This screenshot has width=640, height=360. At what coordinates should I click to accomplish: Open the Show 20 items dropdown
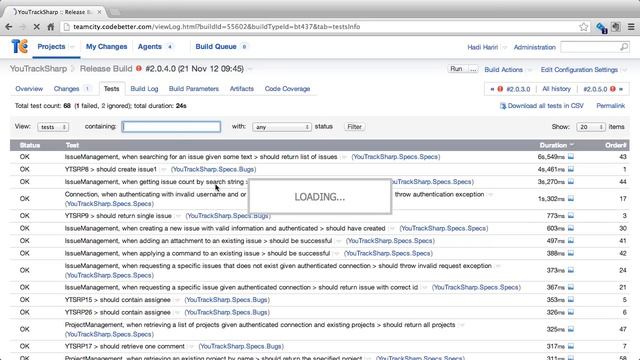(x=591, y=127)
